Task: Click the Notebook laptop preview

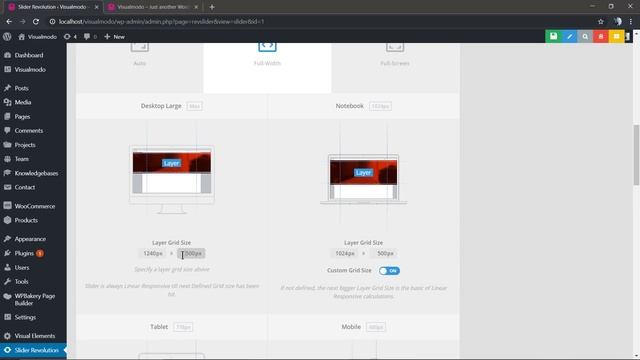Action: [363, 180]
